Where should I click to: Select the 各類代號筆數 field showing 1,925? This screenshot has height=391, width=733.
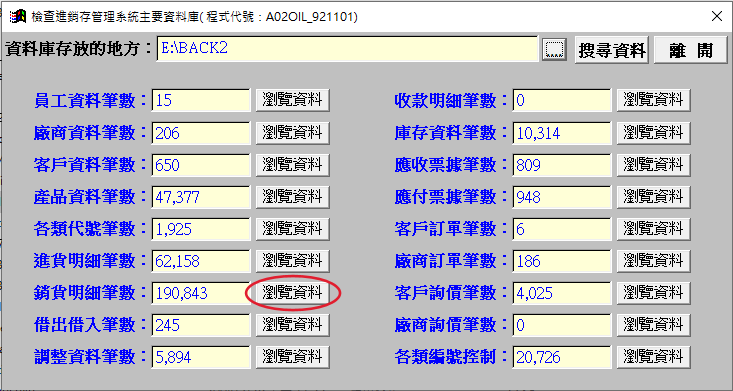201,229
